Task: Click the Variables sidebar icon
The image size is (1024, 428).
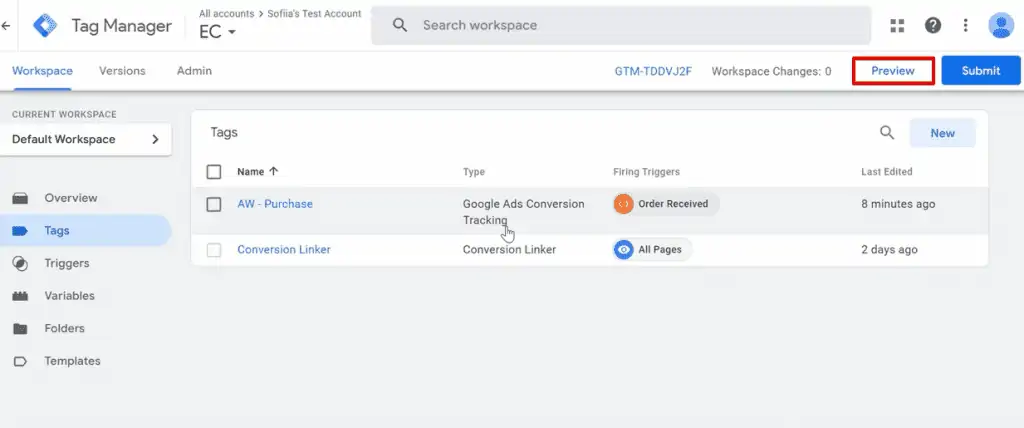Action: (x=20, y=296)
